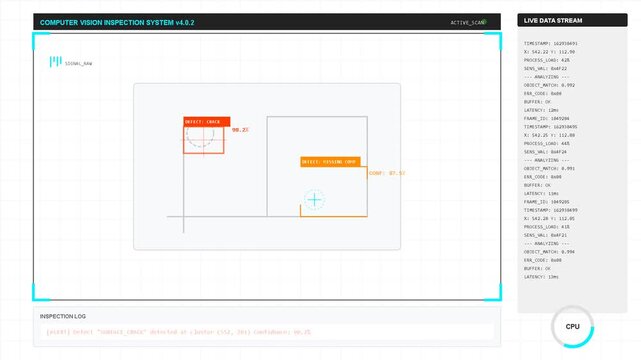This screenshot has width=641, height=360.
Task: Click the SIGNAL_RAW bars icon
Action: click(56, 62)
